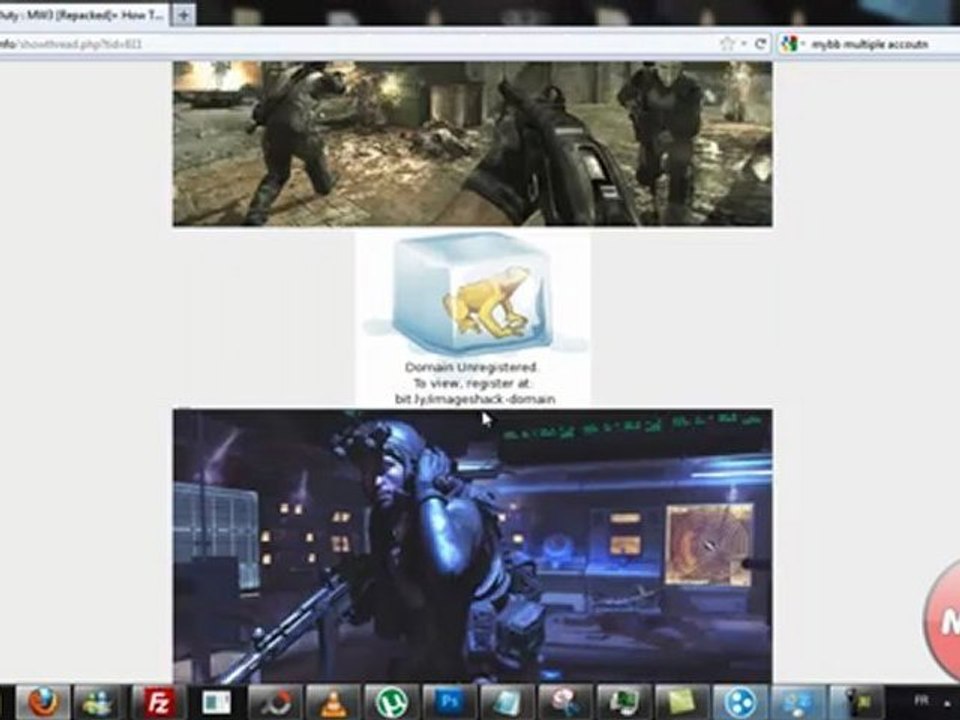Launch FileZilla from the taskbar
The width and height of the screenshot is (960, 720).
[158, 702]
